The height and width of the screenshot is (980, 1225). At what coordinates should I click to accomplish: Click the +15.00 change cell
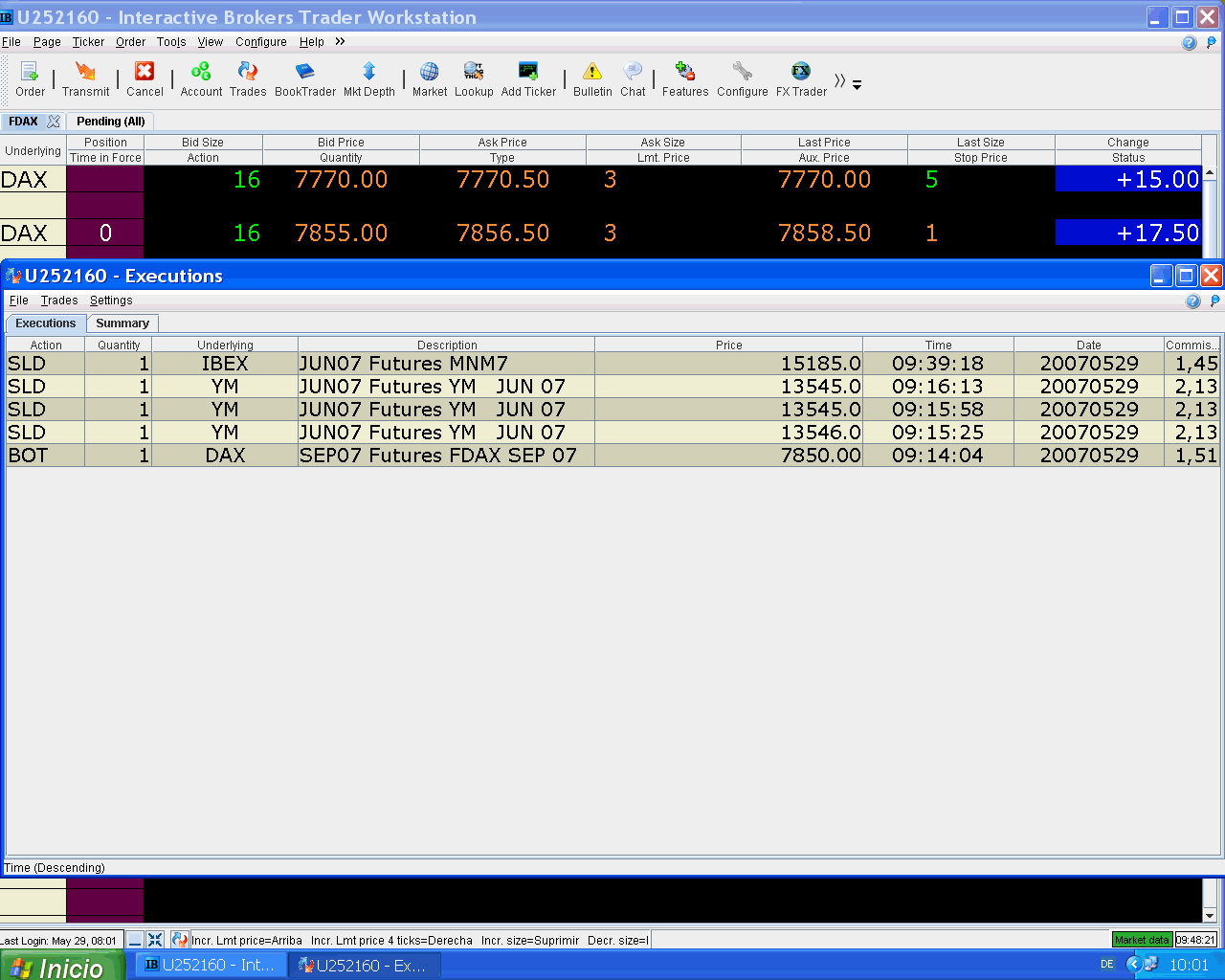coord(1128,179)
